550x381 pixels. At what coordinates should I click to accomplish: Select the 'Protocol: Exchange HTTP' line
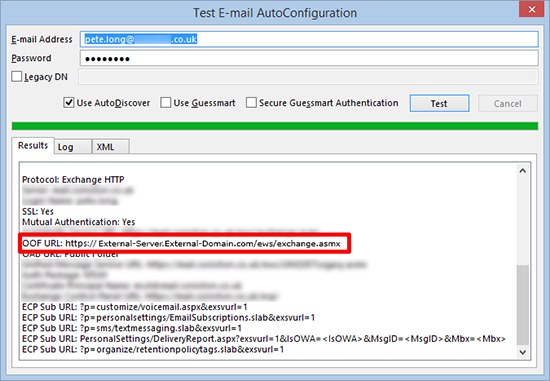point(73,180)
